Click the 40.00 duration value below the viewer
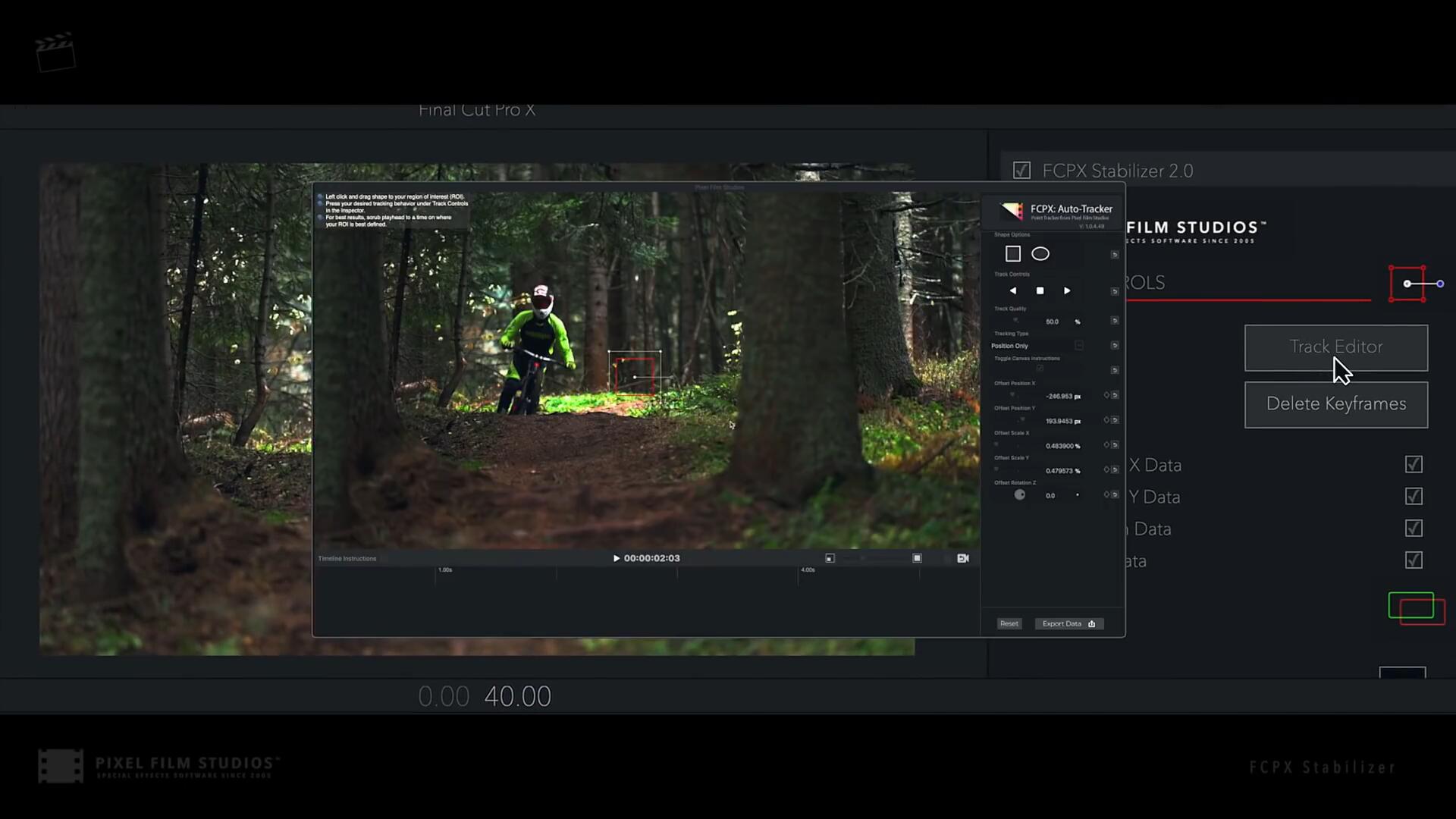Viewport: 1456px width, 819px height. (518, 696)
